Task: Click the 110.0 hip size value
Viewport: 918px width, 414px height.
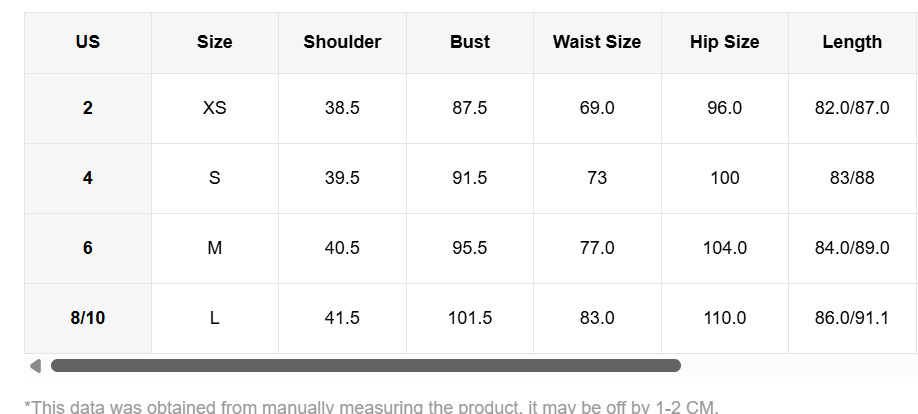Action: pos(724,318)
